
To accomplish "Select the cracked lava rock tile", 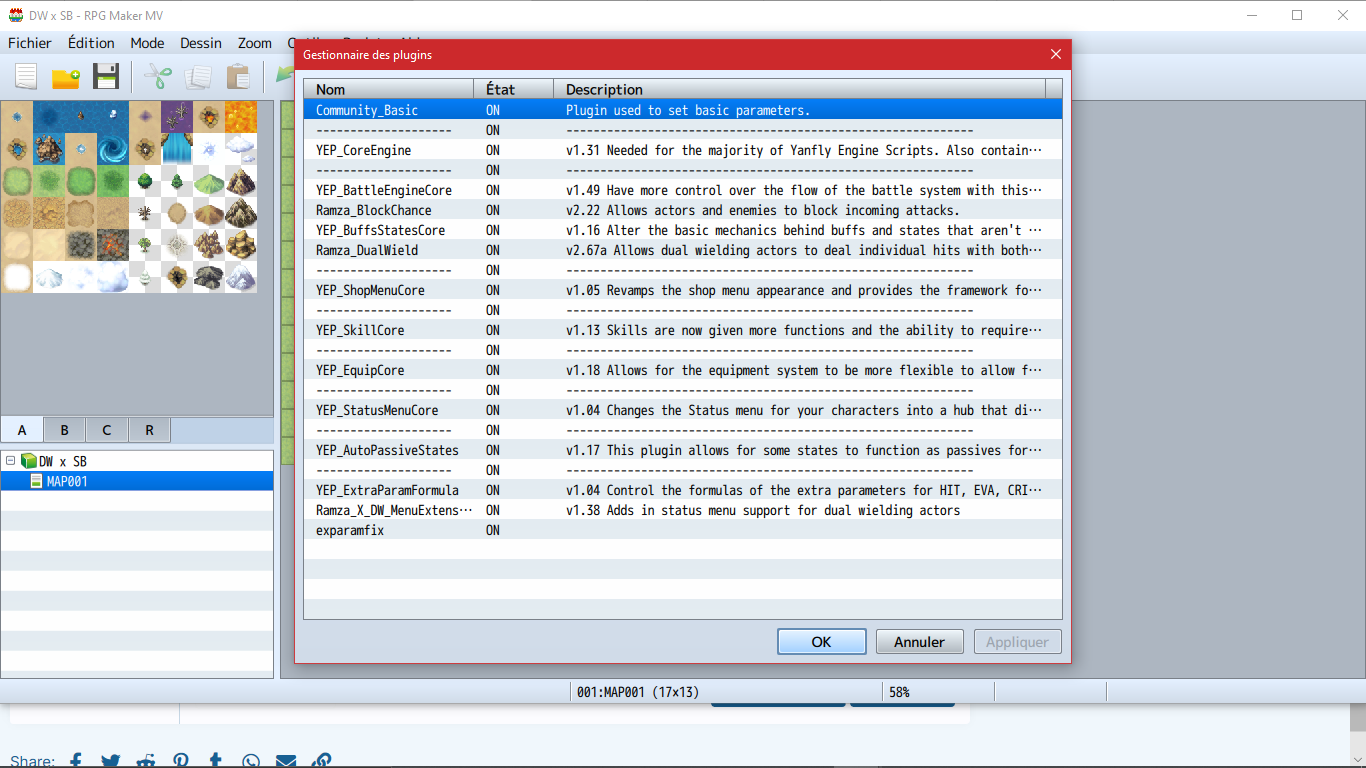I will click(x=113, y=245).
